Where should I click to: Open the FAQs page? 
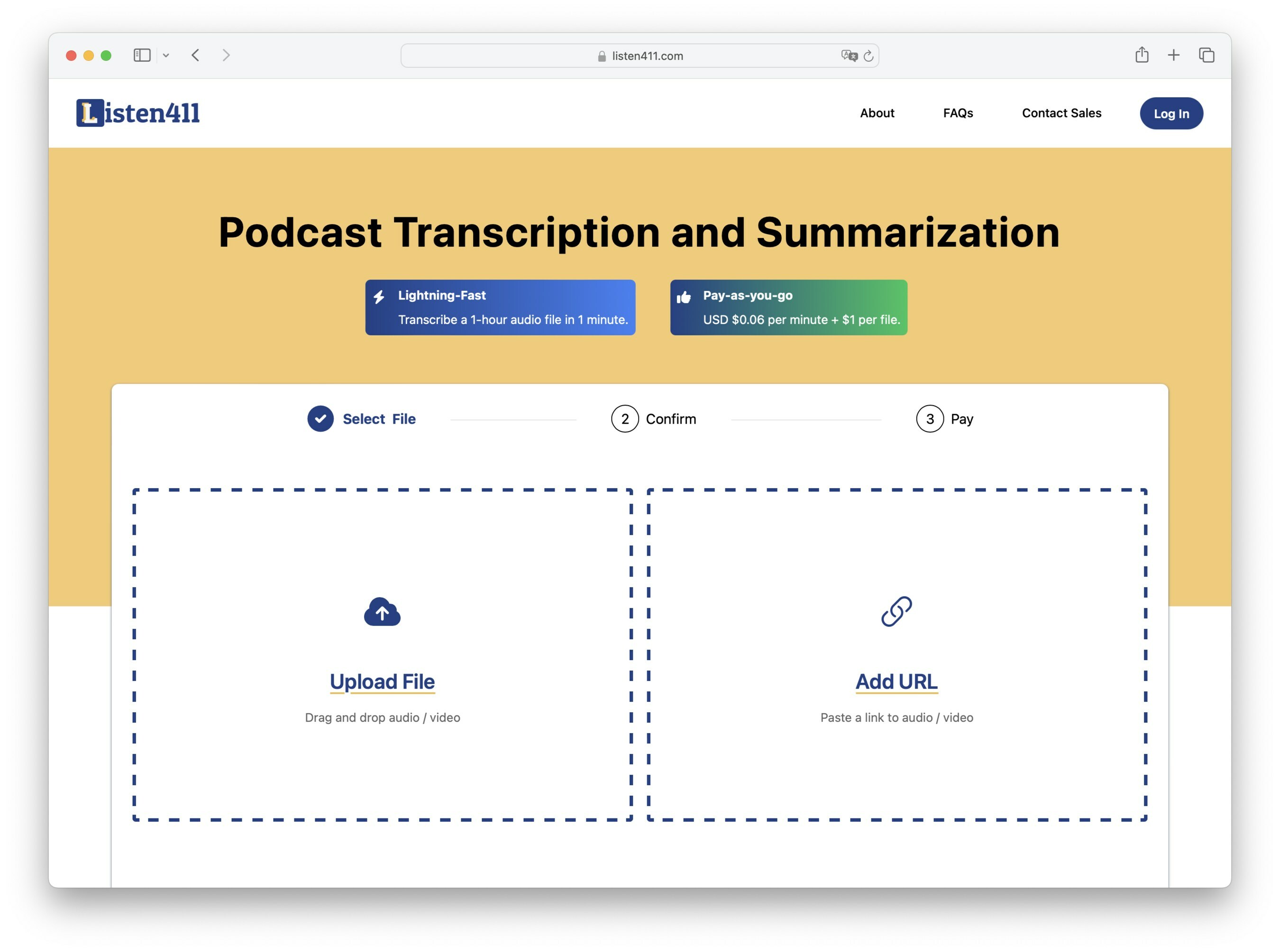click(x=958, y=113)
